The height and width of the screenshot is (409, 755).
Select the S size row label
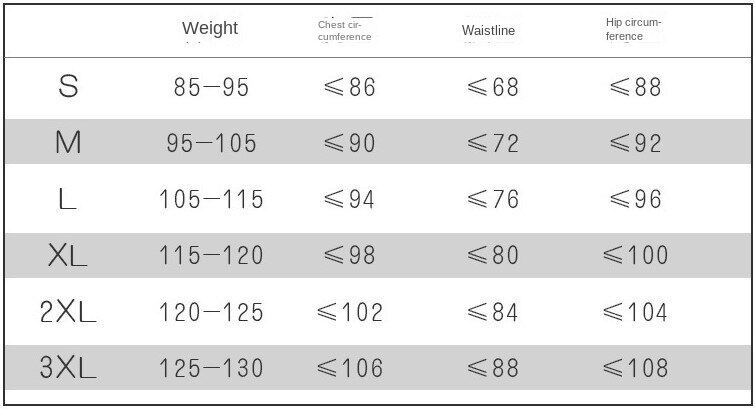[68, 87]
